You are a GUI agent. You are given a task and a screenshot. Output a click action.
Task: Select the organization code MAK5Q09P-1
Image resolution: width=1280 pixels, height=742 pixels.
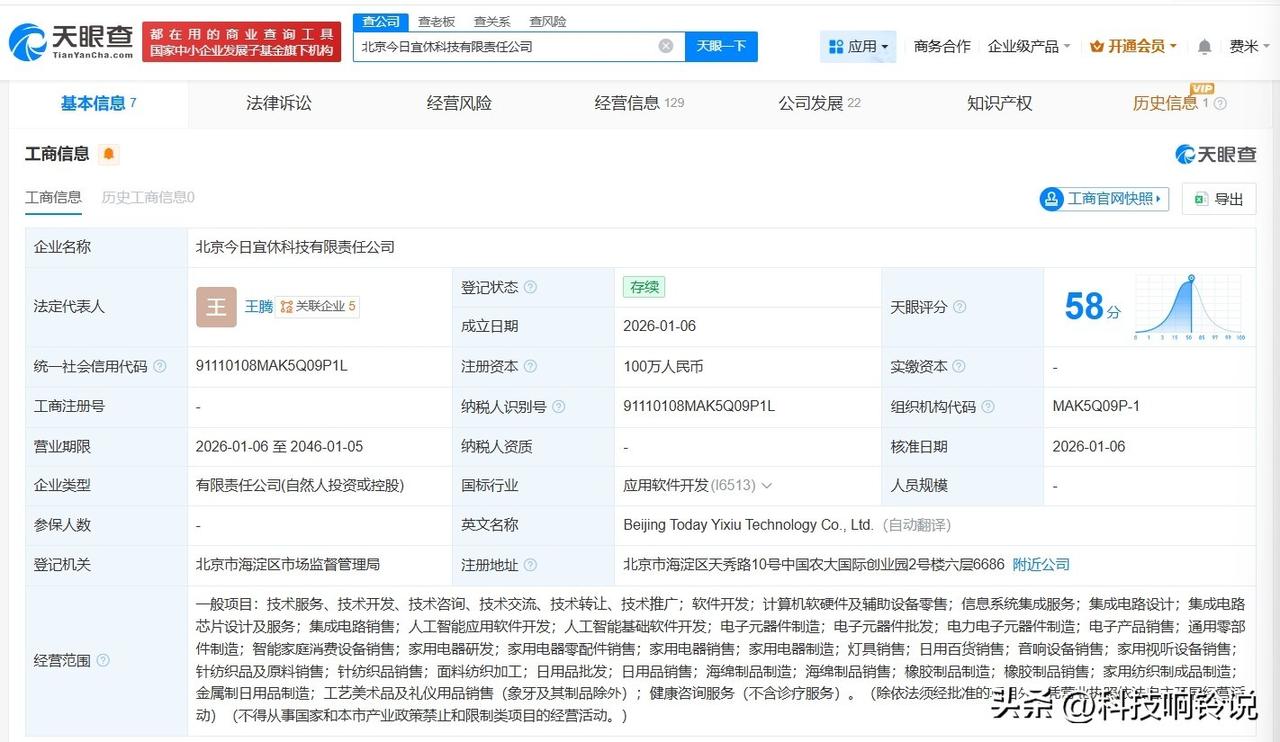click(1096, 406)
